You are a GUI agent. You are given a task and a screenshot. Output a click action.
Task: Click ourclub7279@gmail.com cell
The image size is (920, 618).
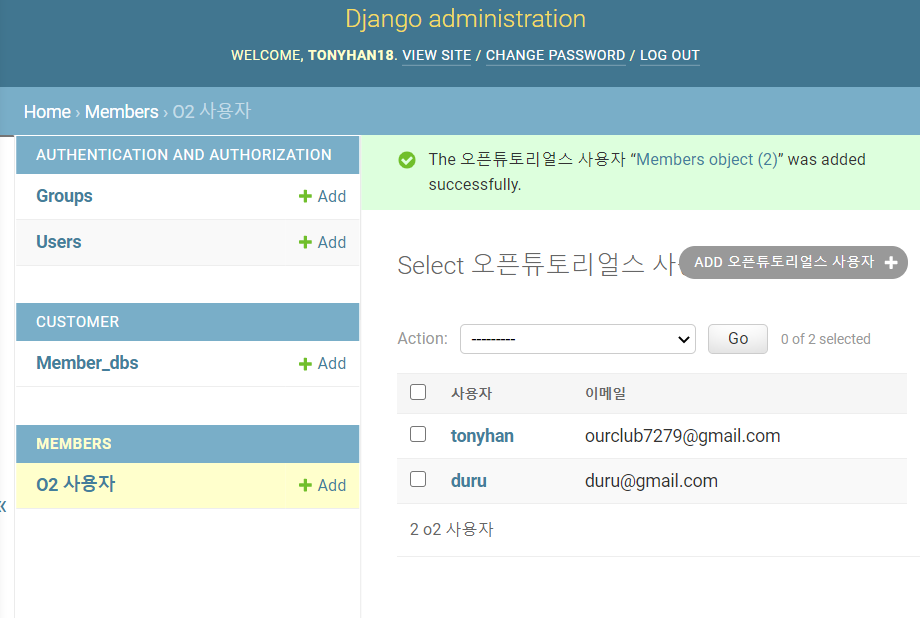coord(682,436)
